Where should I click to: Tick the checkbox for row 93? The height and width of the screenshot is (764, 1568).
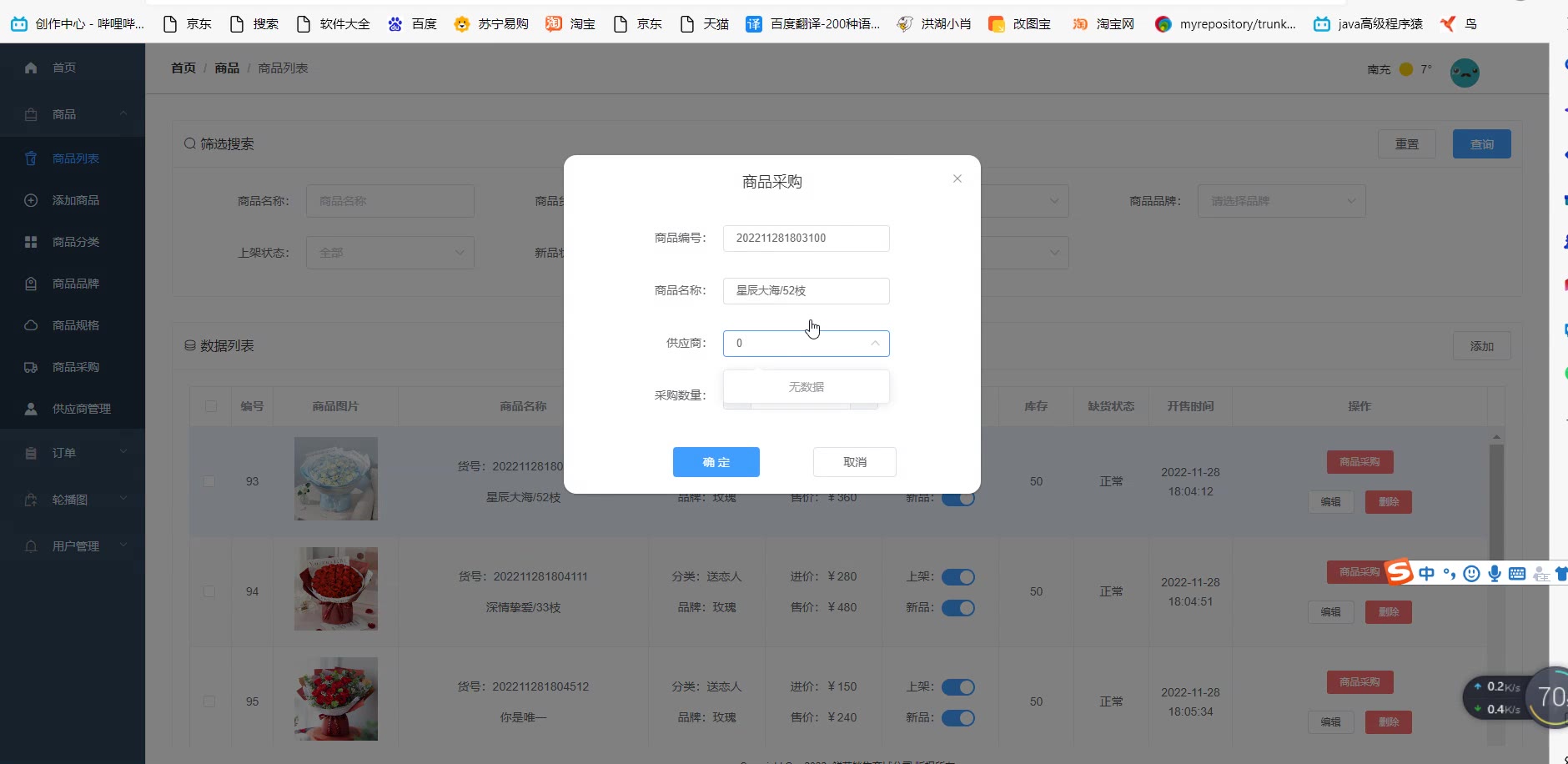(209, 481)
